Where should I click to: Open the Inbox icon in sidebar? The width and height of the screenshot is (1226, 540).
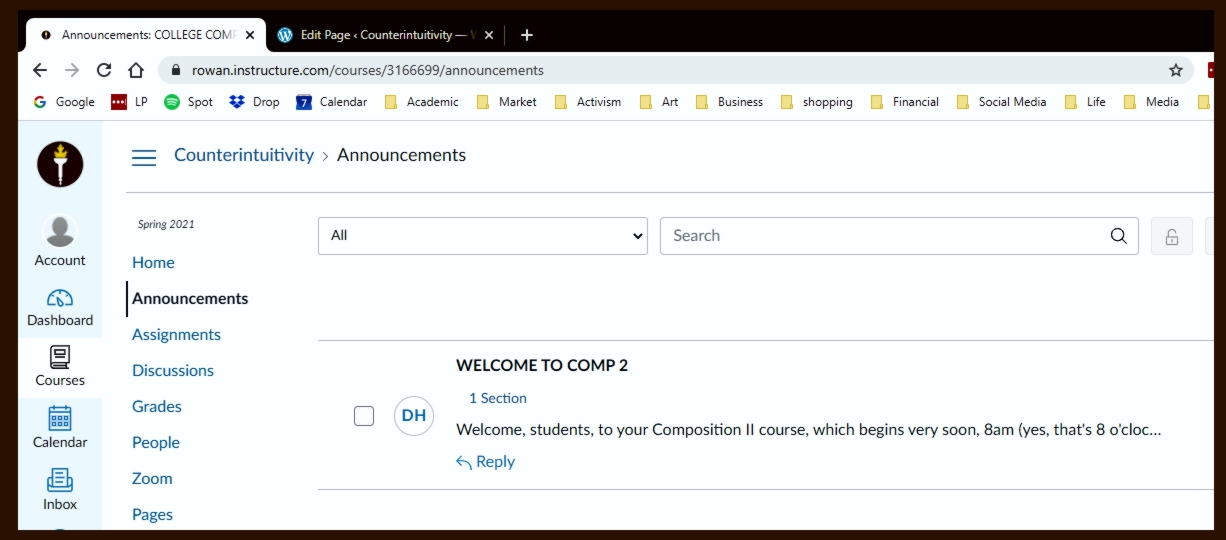point(60,481)
